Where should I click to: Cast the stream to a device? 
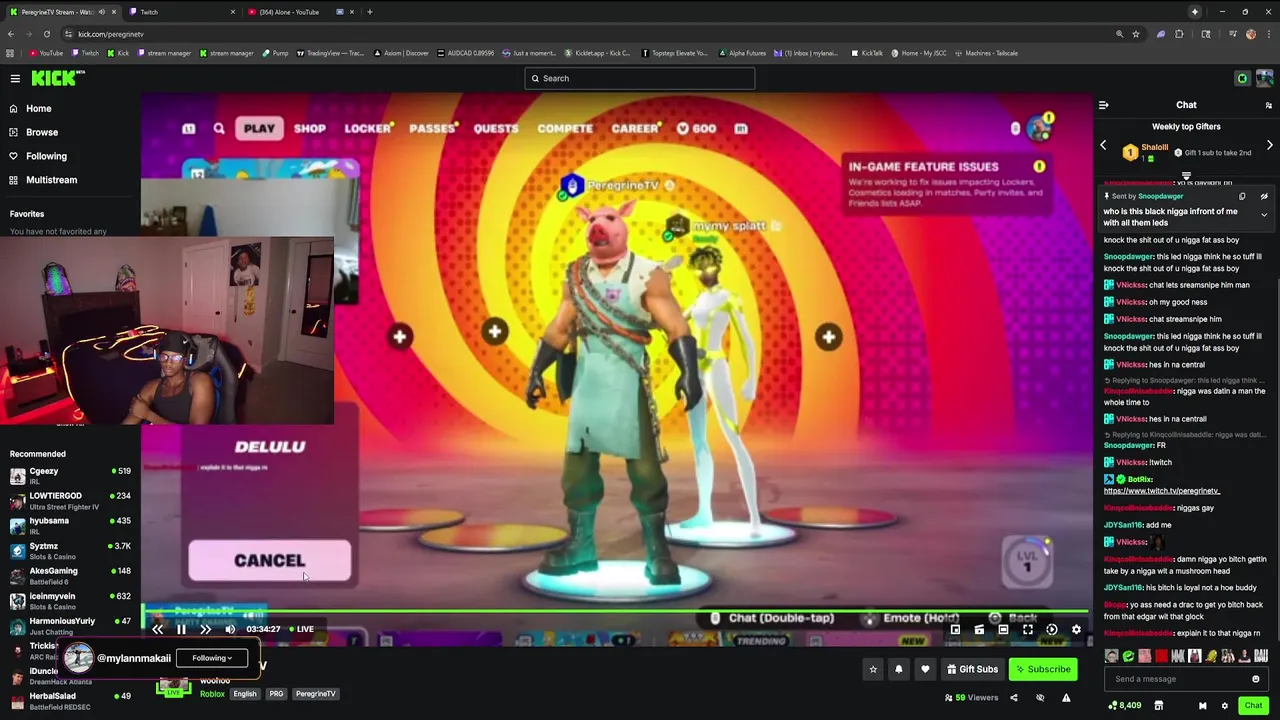[979, 629]
